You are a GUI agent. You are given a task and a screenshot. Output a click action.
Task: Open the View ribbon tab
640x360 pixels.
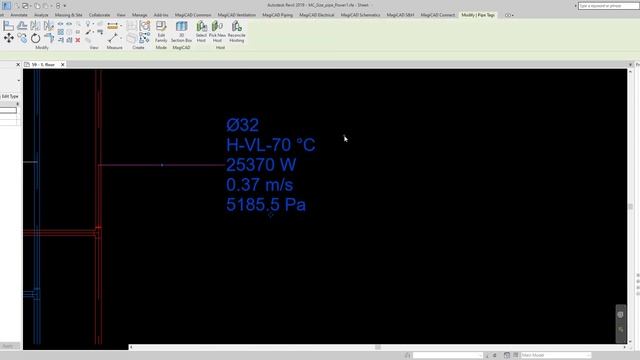(x=121, y=15)
